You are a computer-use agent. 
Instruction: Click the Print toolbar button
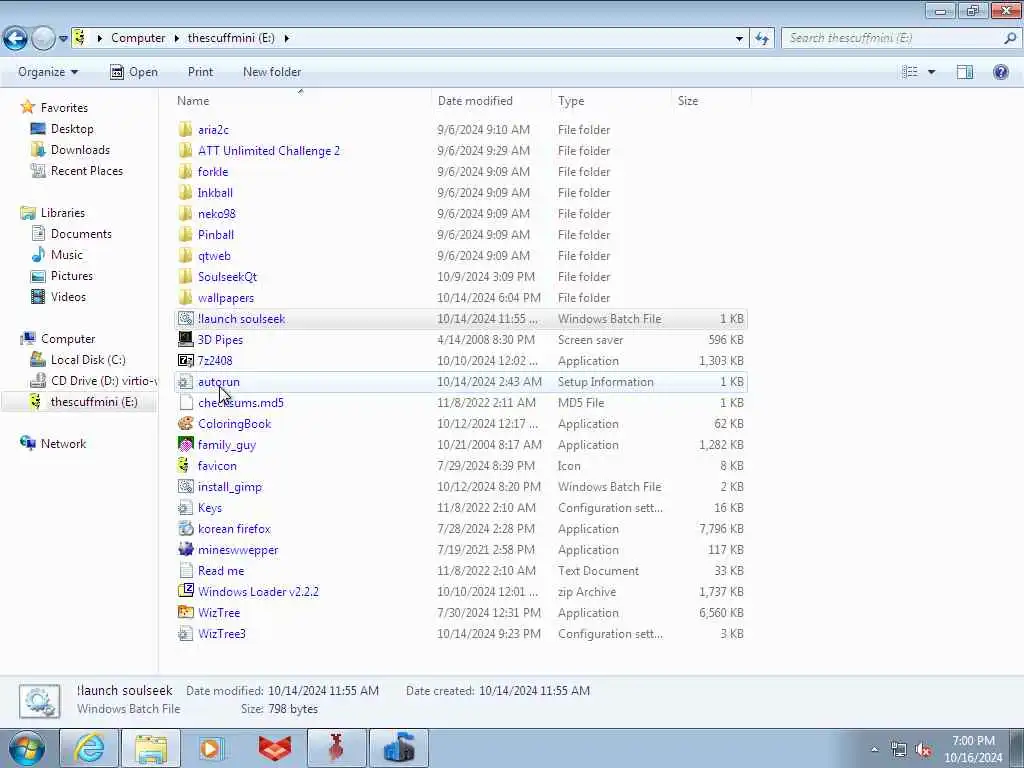pyautogui.click(x=200, y=72)
